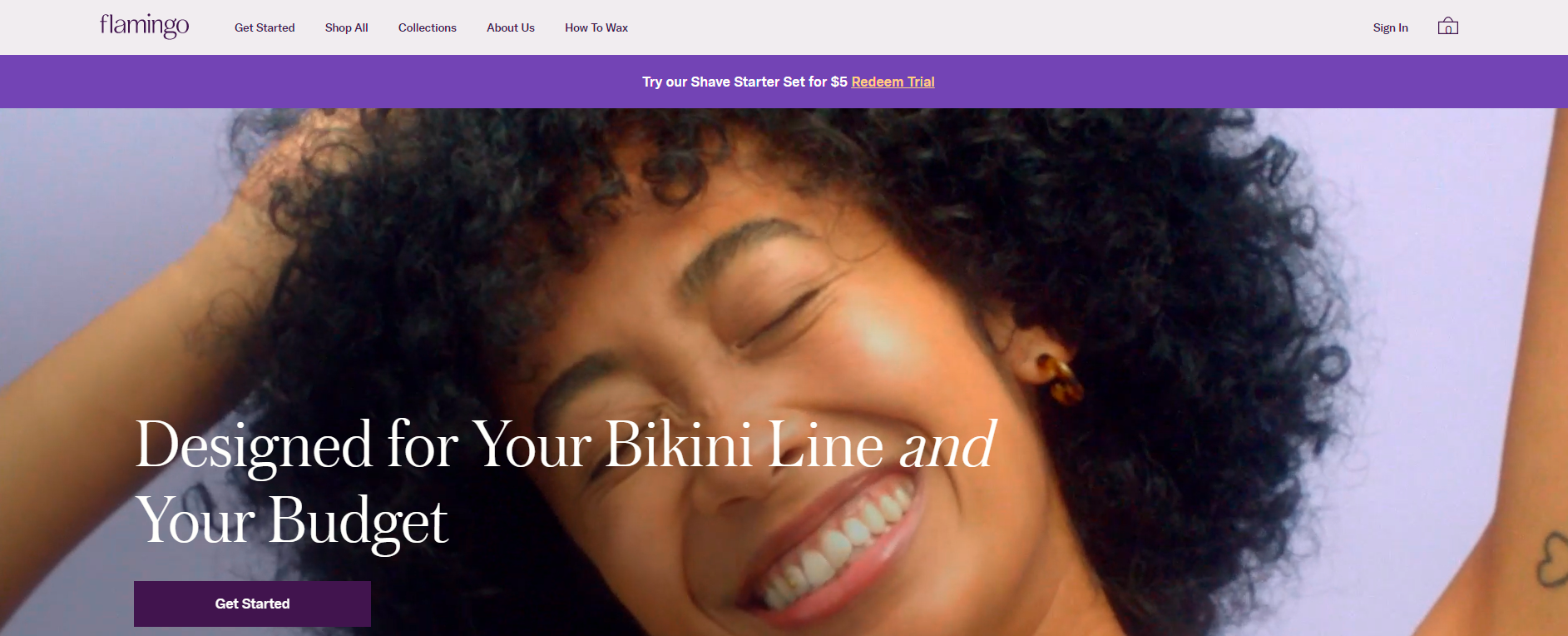Open the Get Started nav menu item

coord(265,27)
